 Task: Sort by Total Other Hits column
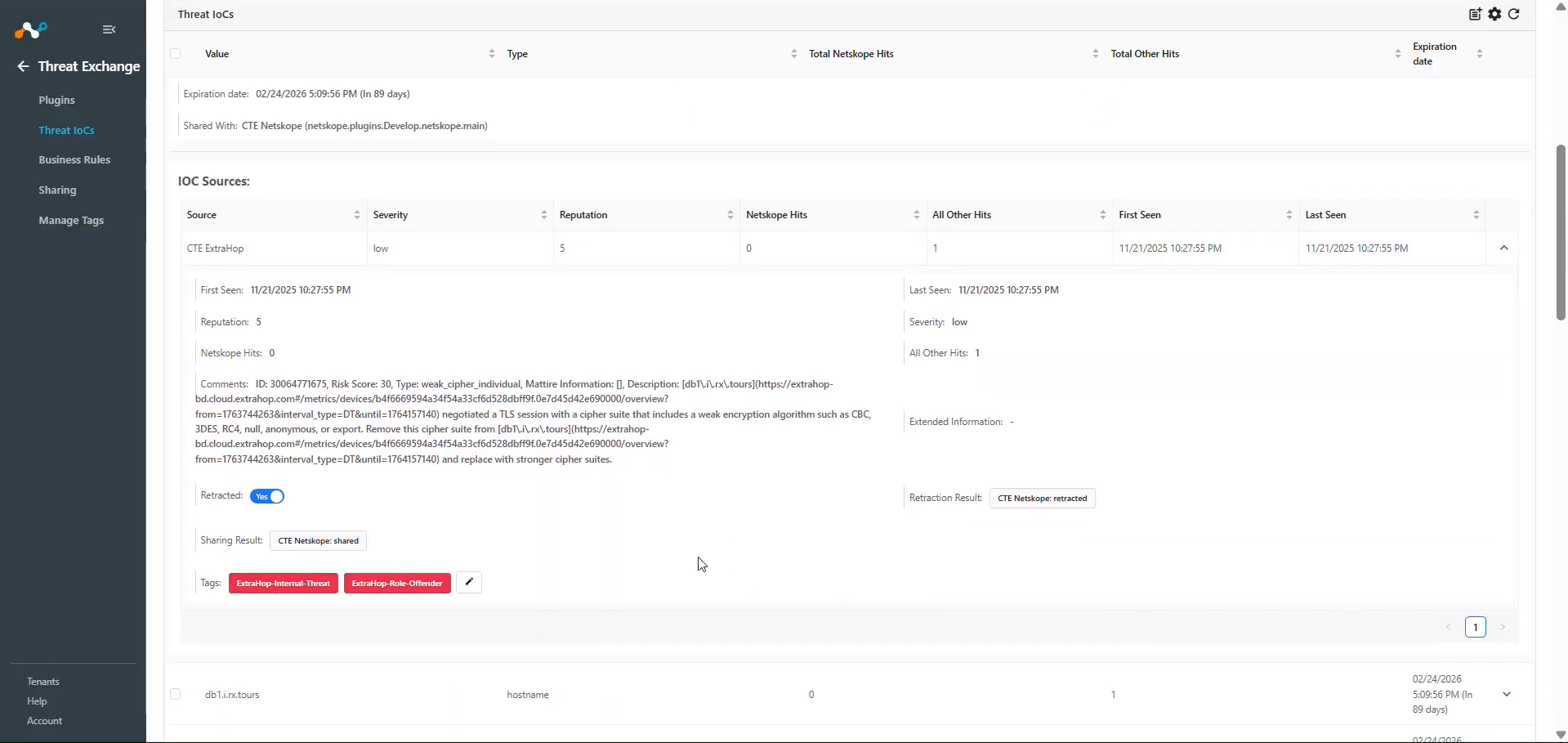point(1398,54)
